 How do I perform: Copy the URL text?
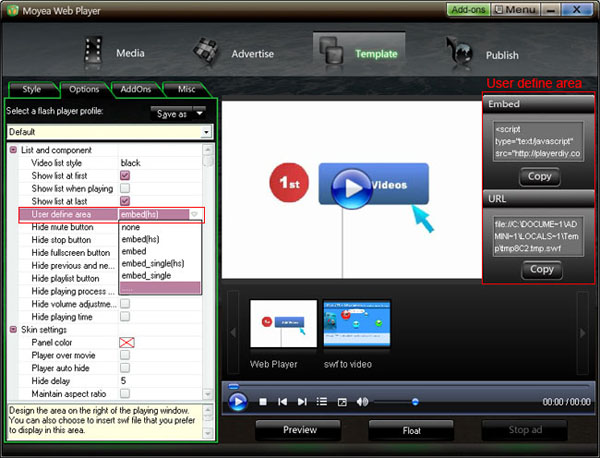541,269
